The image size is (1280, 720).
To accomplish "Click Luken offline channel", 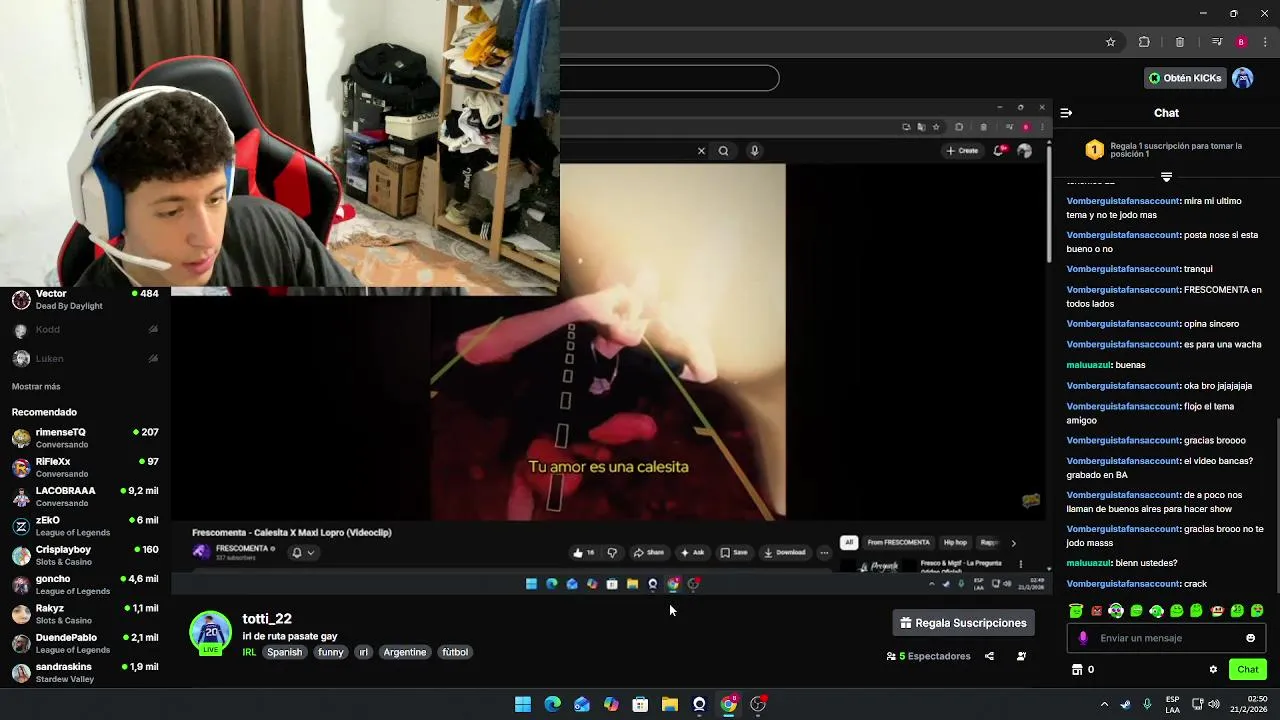I will pyautogui.click(x=85, y=359).
